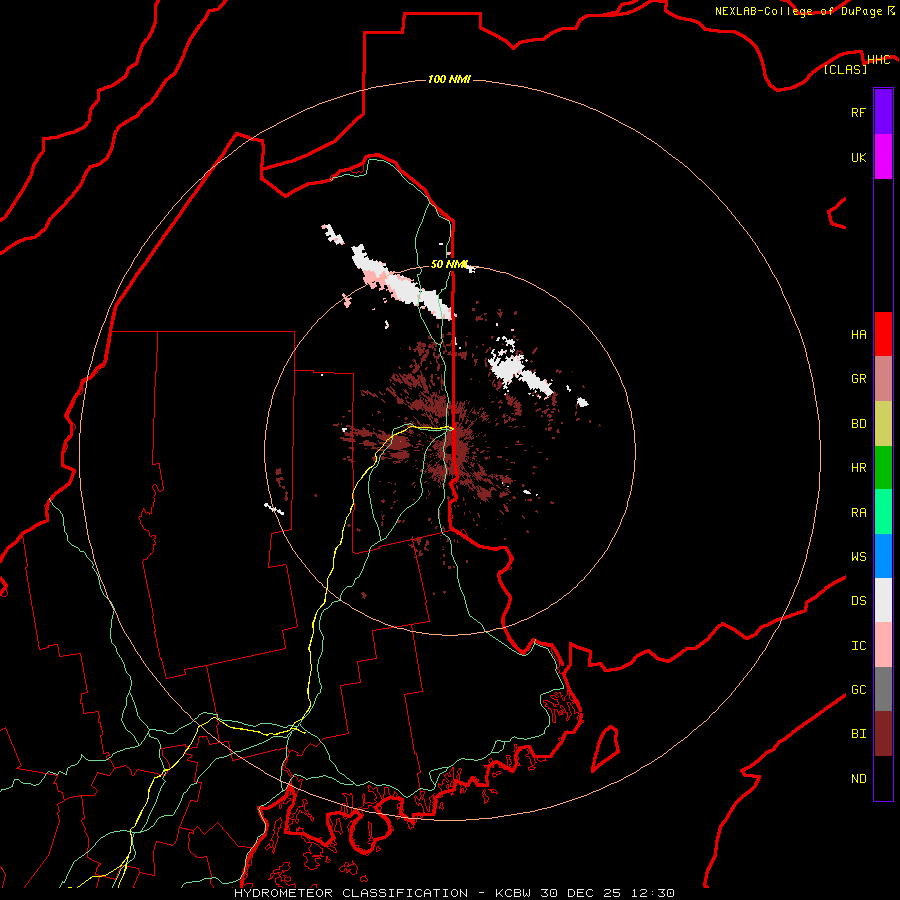Click the GC gray legend swatch
The width and height of the screenshot is (900, 900).
[883, 689]
